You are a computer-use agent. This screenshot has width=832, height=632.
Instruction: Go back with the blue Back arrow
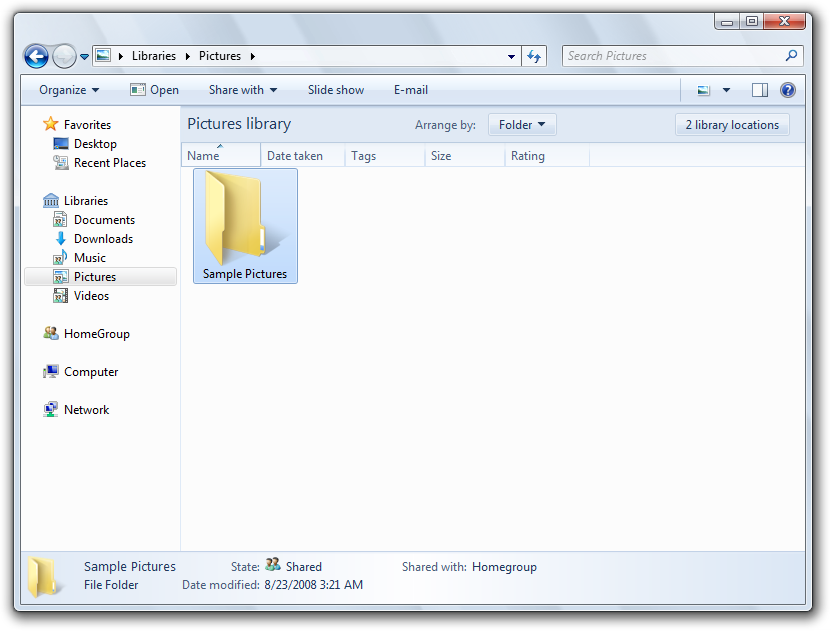pyautogui.click(x=36, y=56)
